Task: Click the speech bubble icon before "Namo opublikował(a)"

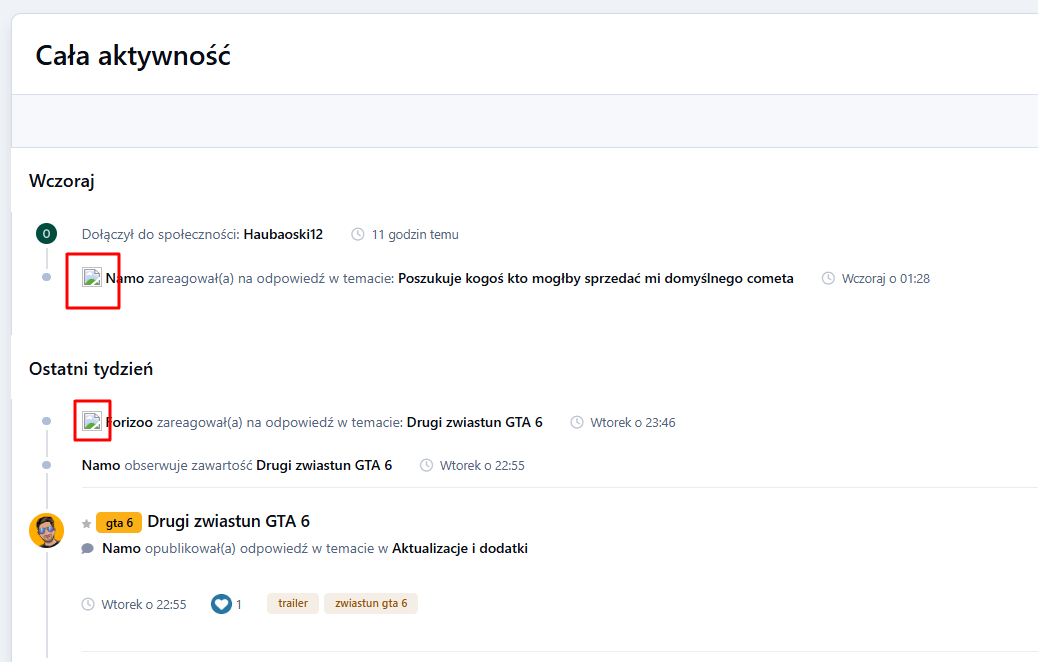Action: coord(88,548)
